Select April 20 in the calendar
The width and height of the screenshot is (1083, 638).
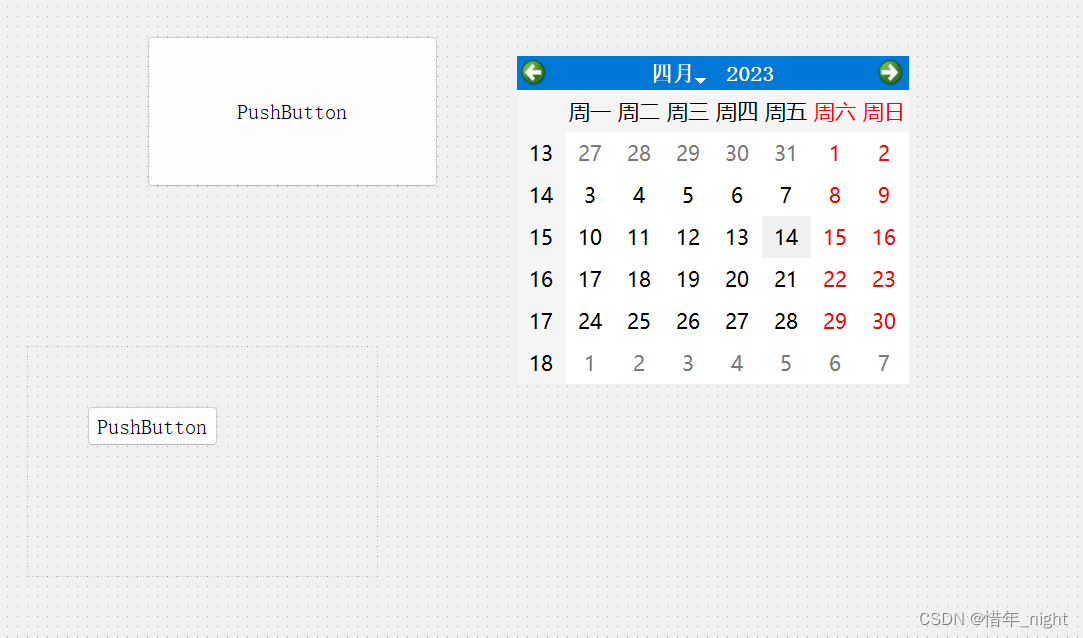click(737, 279)
